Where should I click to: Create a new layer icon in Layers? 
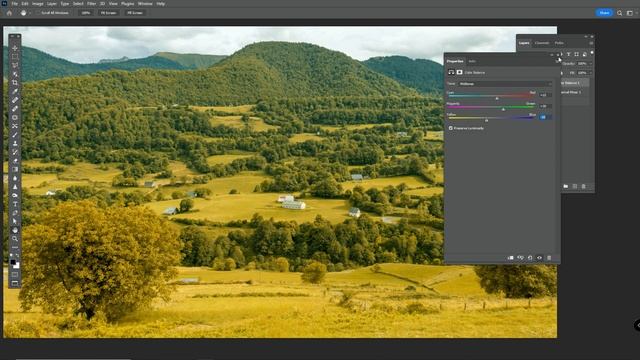tap(575, 186)
